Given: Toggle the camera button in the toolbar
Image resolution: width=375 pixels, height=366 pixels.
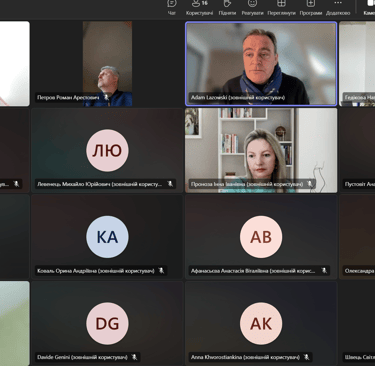Looking at the screenshot, I should coord(369,8).
